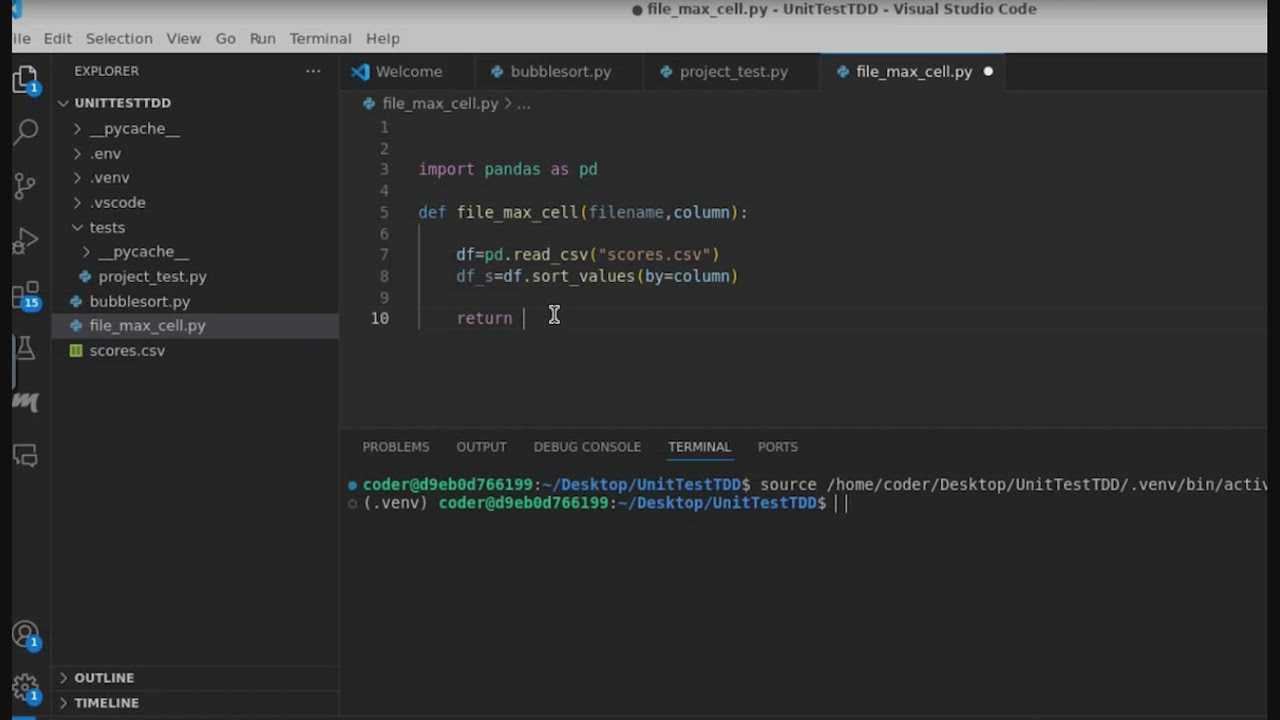Open the Run and Debug view icon
Viewport: 1280px width, 720px height.
(x=25, y=241)
